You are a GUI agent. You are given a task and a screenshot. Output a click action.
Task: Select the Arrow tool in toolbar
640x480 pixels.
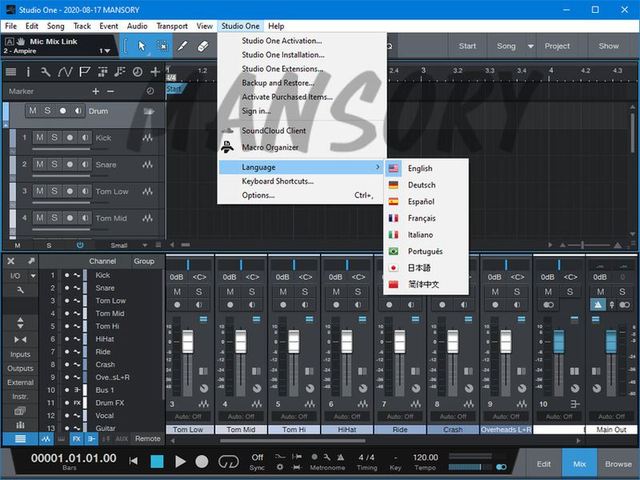tap(141, 46)
